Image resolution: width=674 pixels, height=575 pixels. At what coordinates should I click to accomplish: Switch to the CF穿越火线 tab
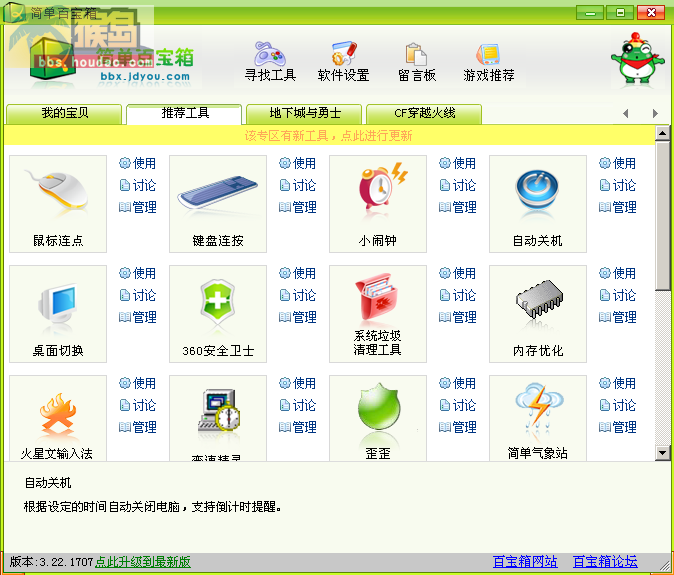pyautogui.click(x=424, y=113)
